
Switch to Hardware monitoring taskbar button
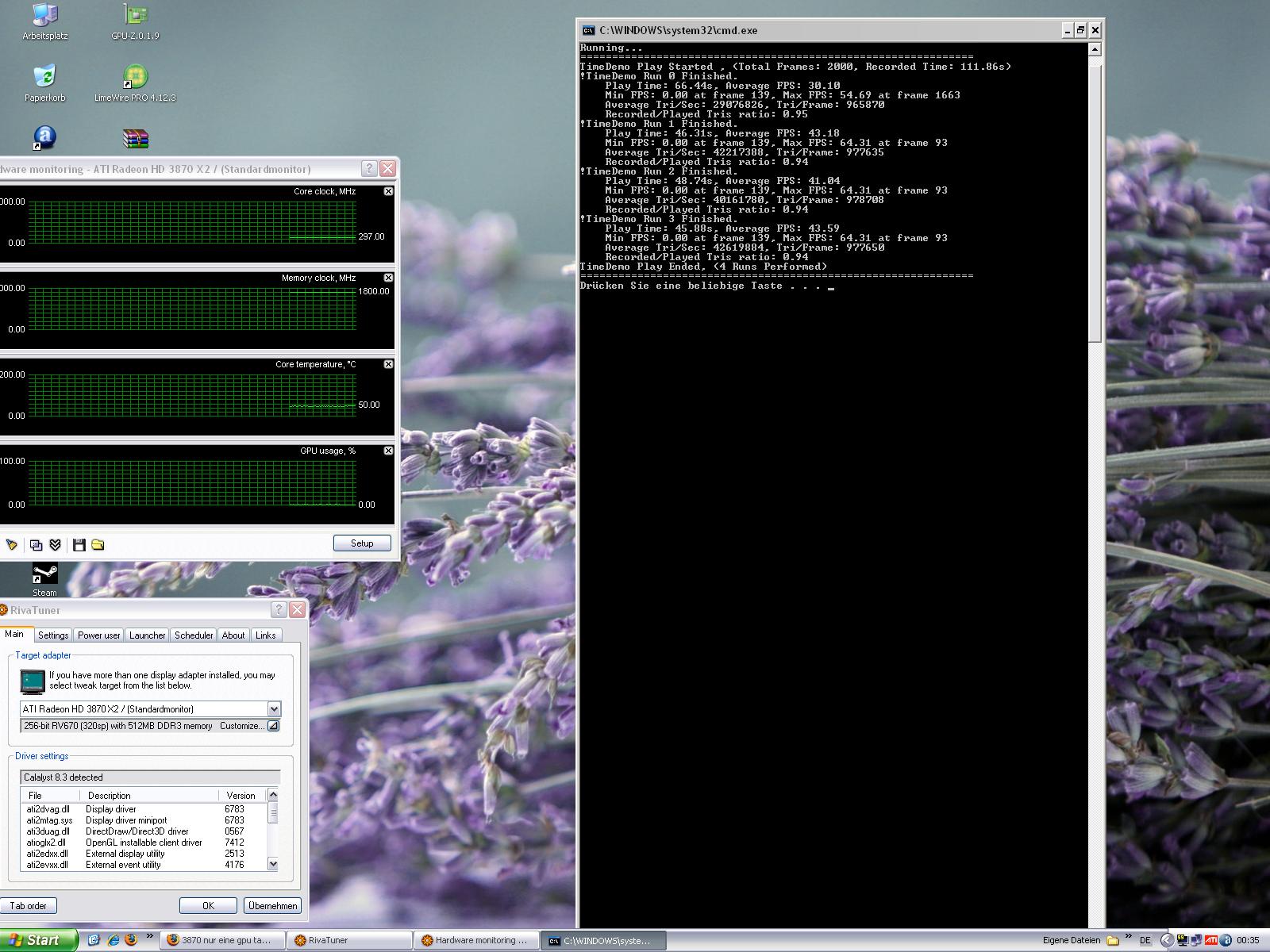477,940
